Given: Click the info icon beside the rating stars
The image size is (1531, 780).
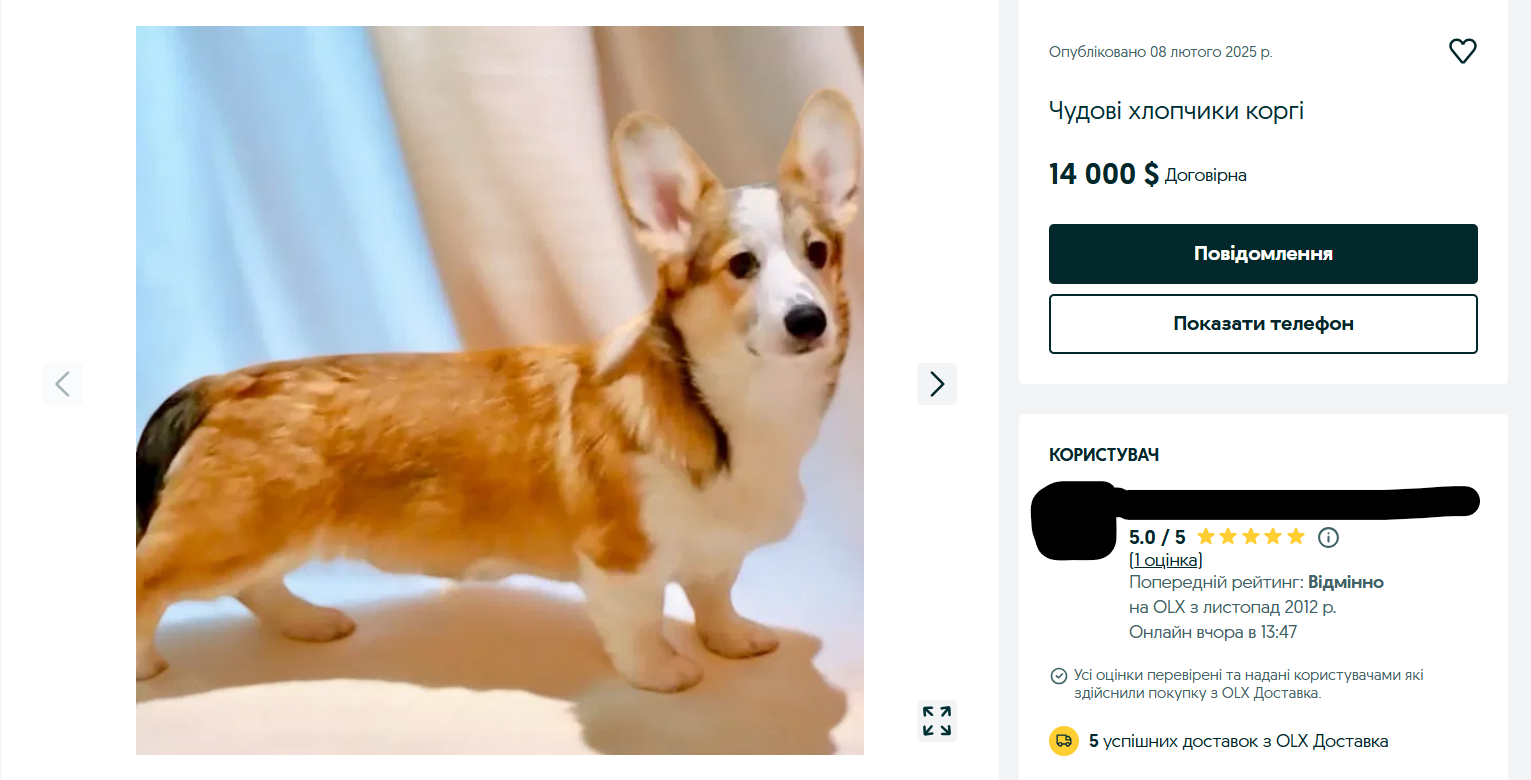Looking at the screenshot, I should click(1328, 537).
